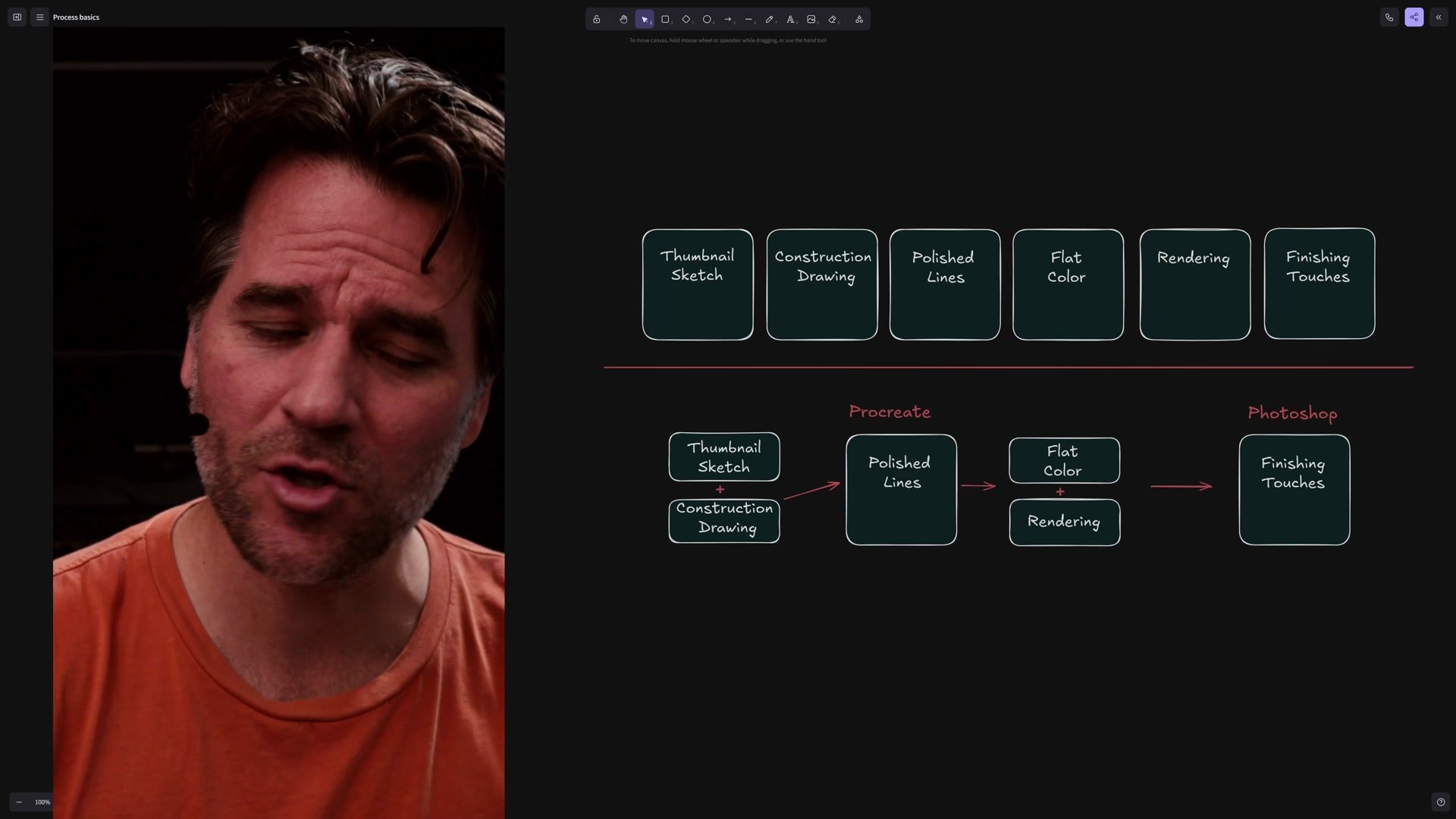Insert an image onto the canvas
The width and height of the screenshot is (1456, 819).
coord(811,19)
